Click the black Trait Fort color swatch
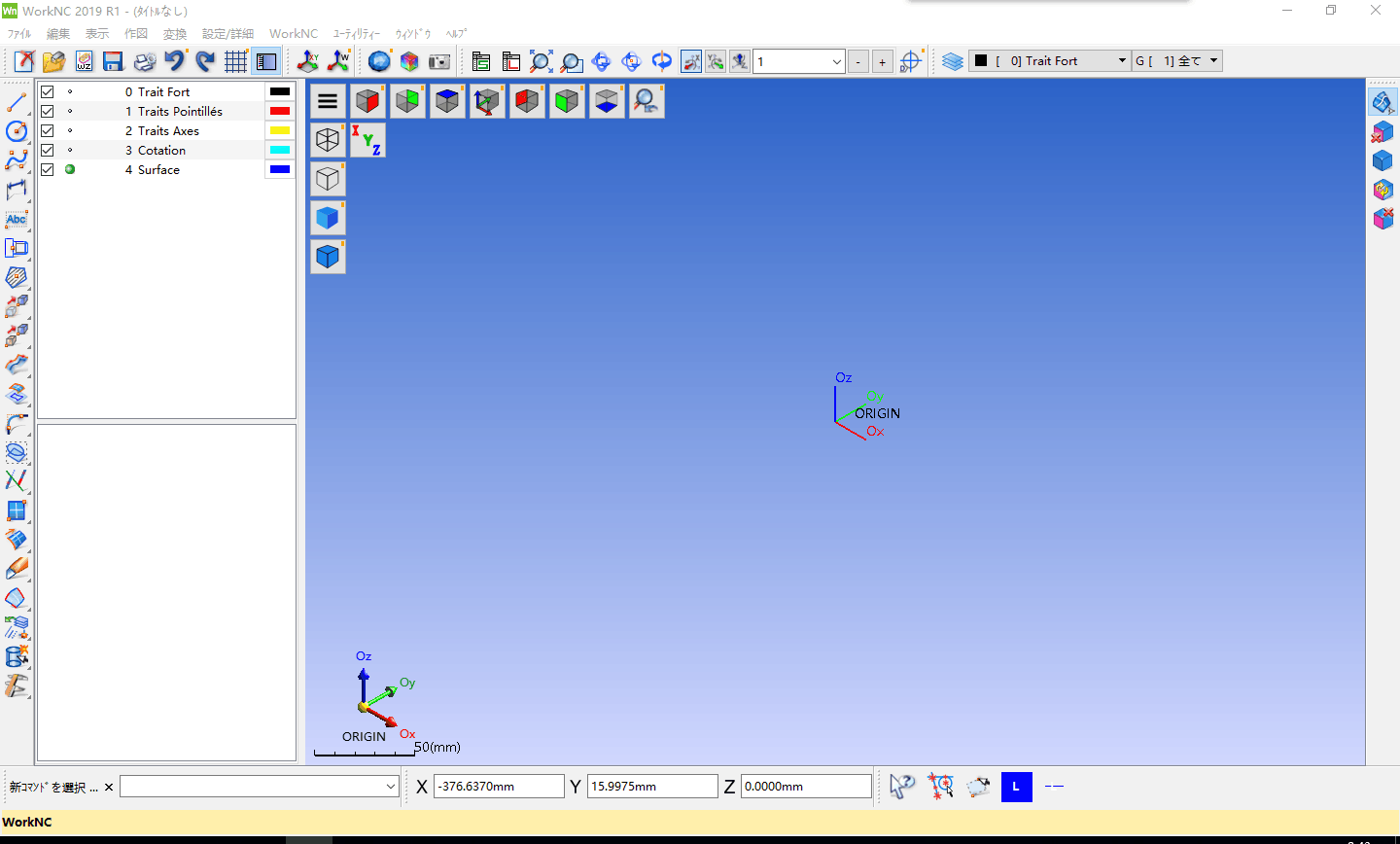The width and height of the screenshot is (1400, 844). (x=280, y=91)
